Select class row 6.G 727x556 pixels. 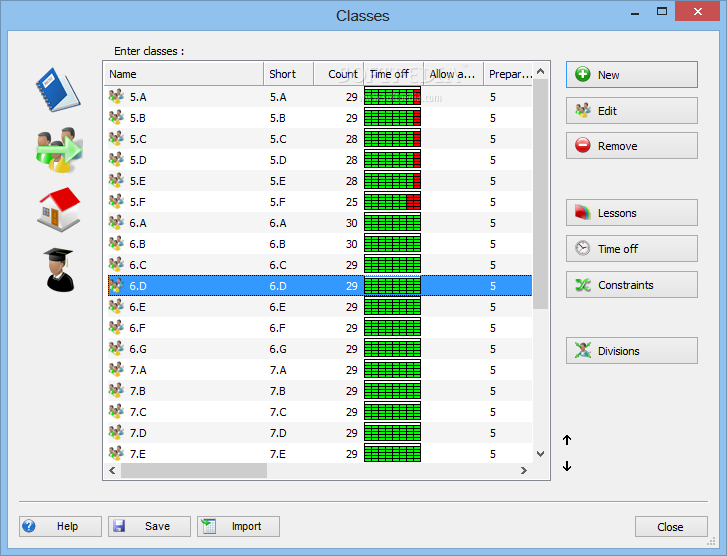[320, 349]
